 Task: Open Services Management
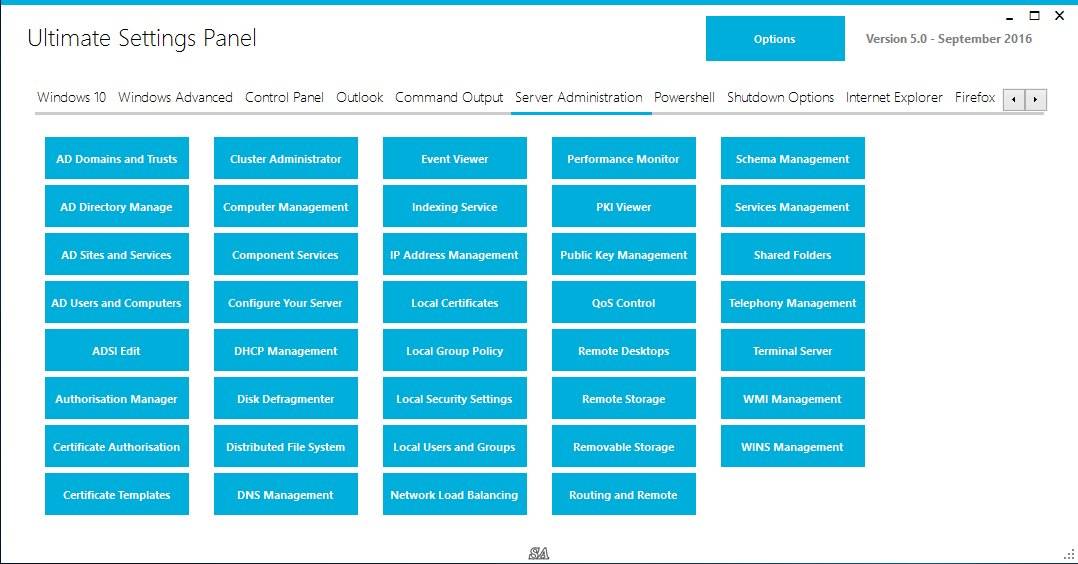pyautogui.click(x=793, y=206)
